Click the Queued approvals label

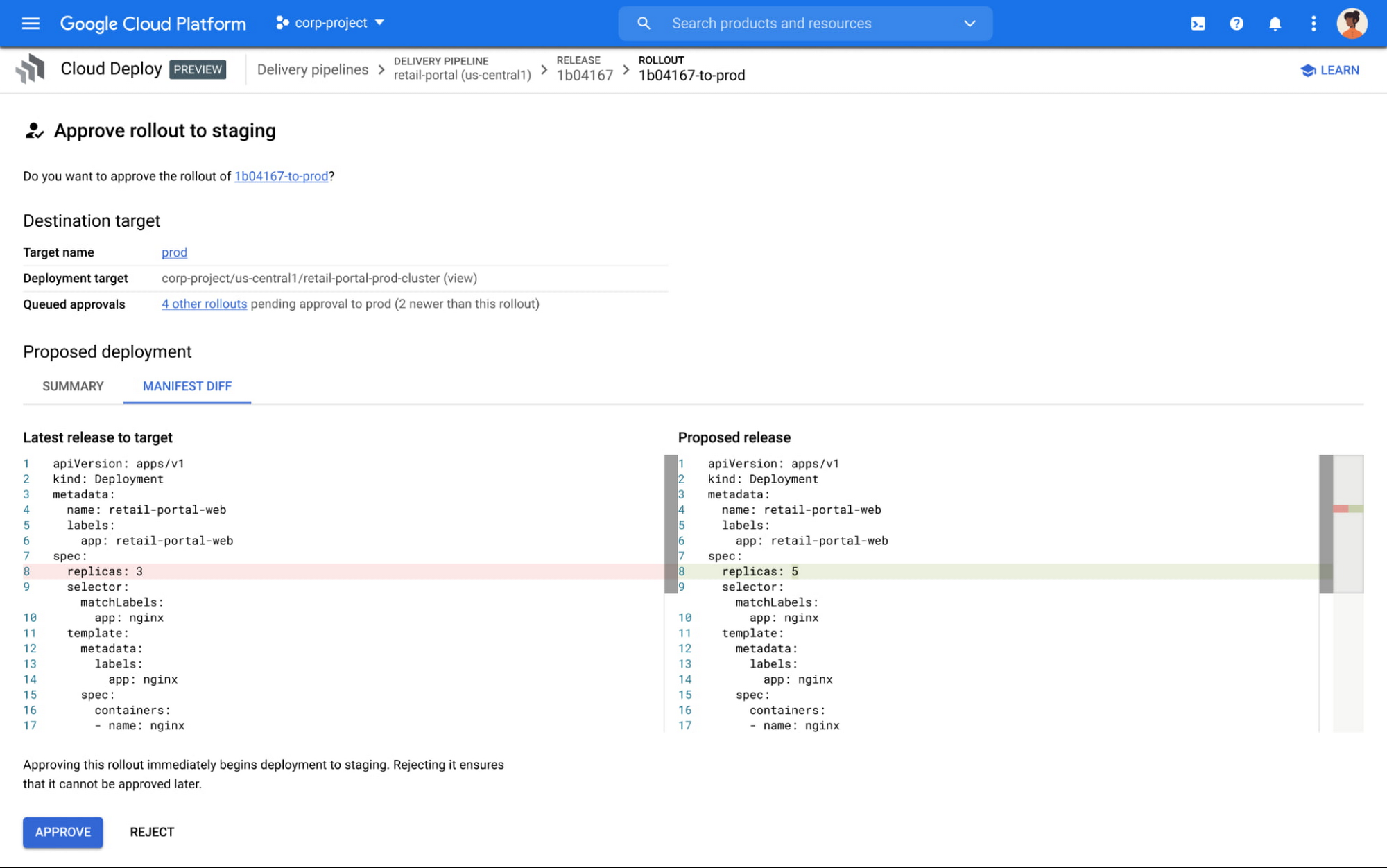coord(74,304)
